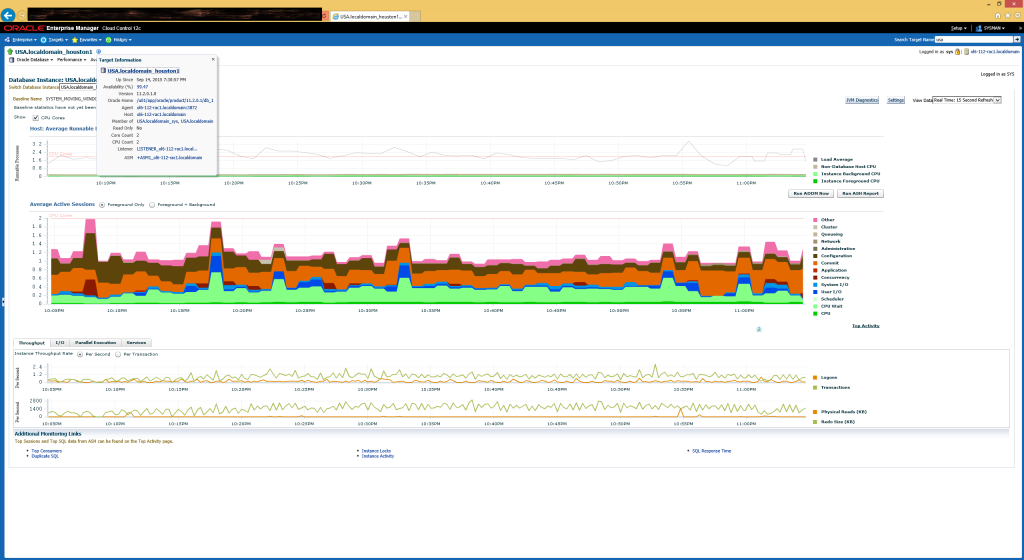Open the Top Consumers link
Image resolution: width=1024 pixels, height=560 pixels.
(x=46, y=451)
